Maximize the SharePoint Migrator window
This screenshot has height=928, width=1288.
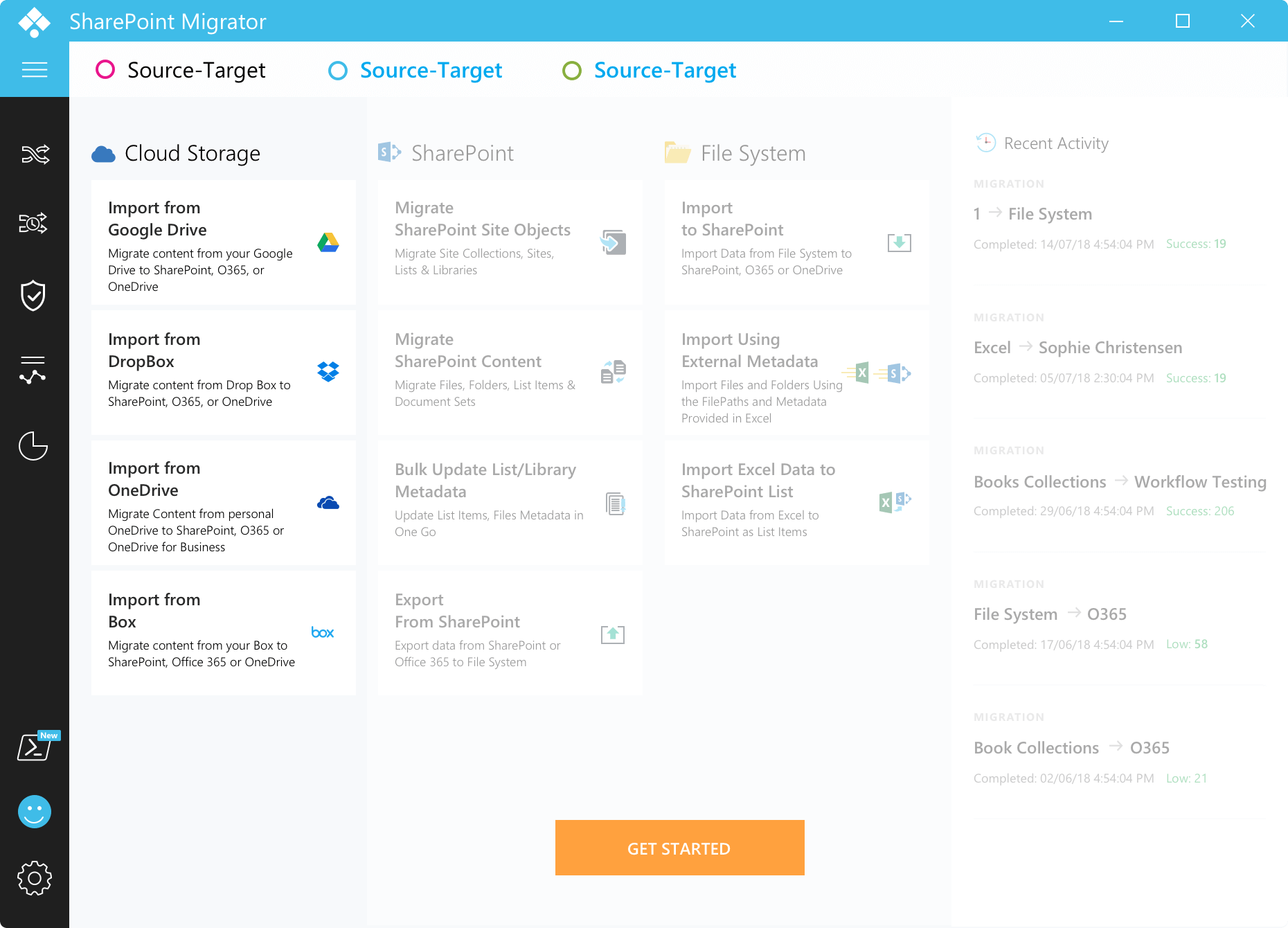coord(1183,21)
